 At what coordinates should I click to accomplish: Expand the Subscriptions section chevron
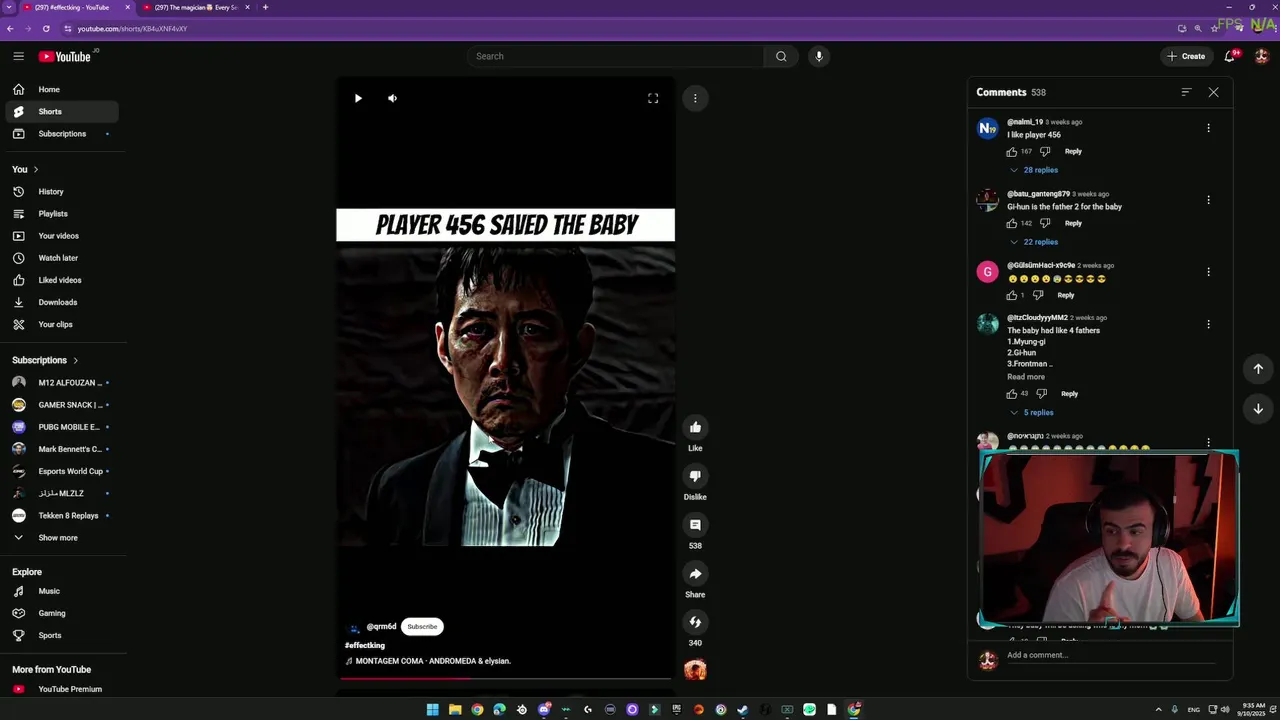pos(75,360)
